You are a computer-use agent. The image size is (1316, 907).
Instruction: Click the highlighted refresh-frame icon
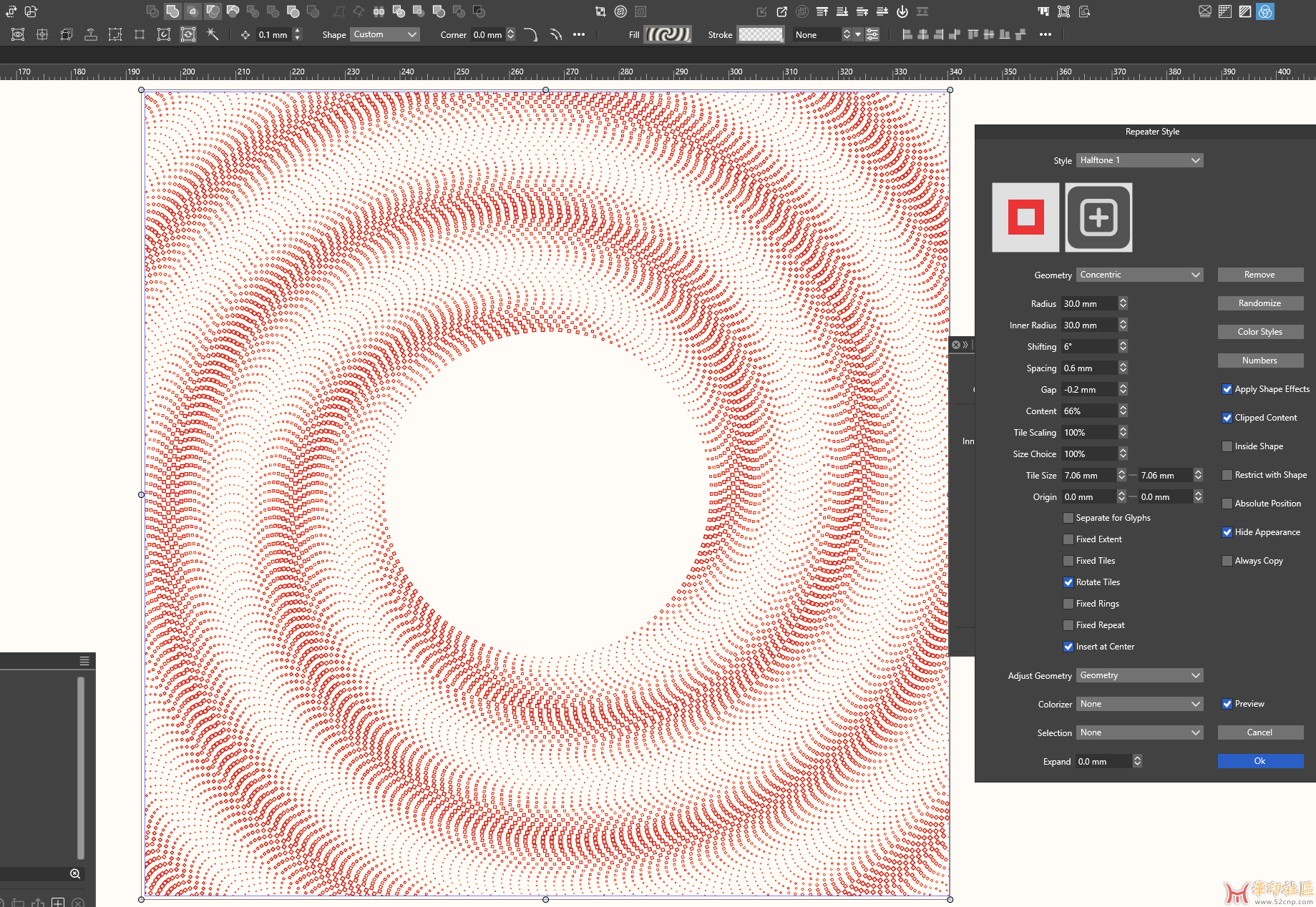187,34
